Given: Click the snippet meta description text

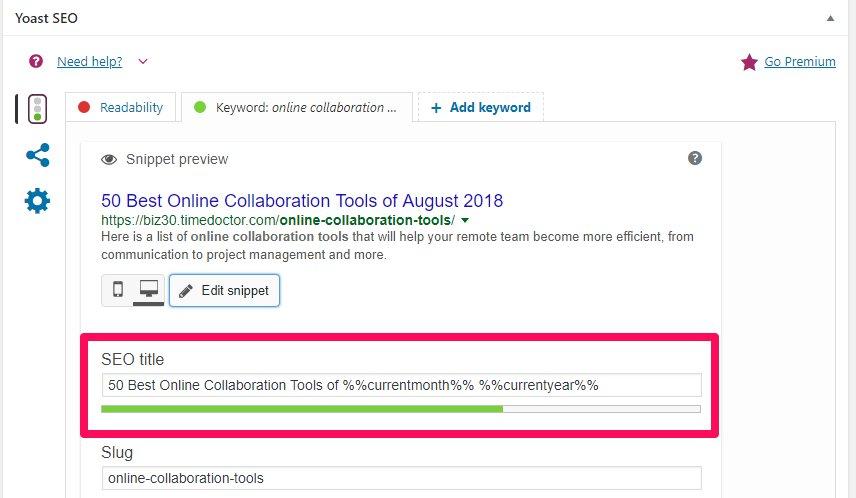Looking at the screenshot, I should (x=397, y=246).
